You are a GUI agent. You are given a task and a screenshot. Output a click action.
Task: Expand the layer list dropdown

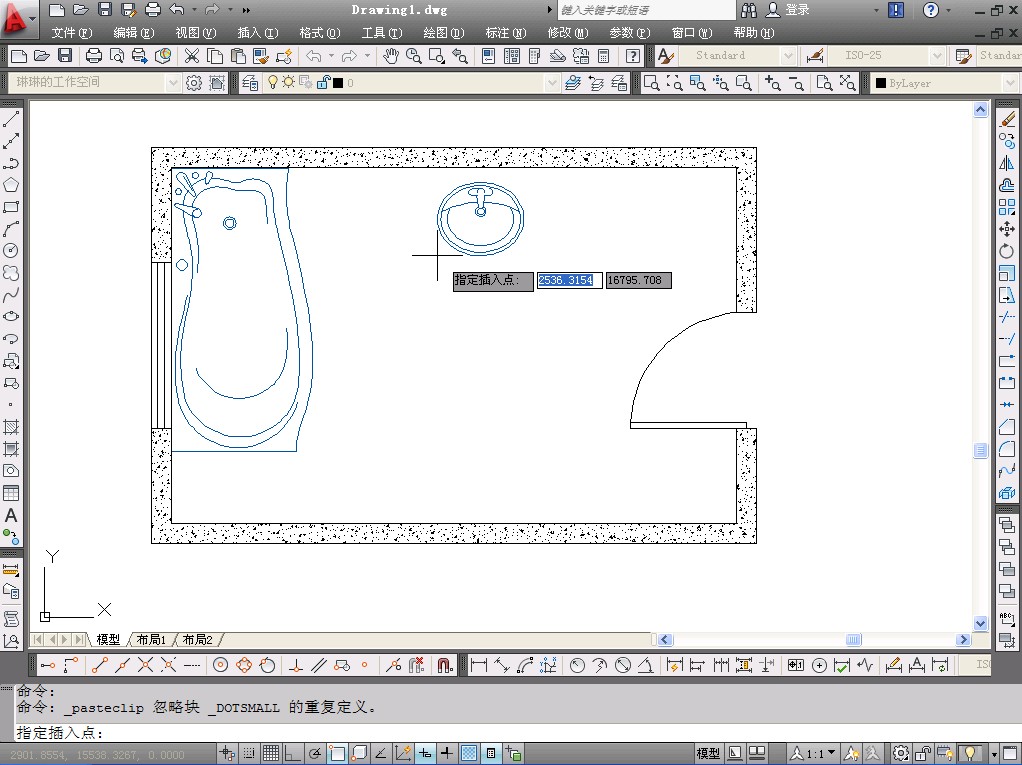551,83
